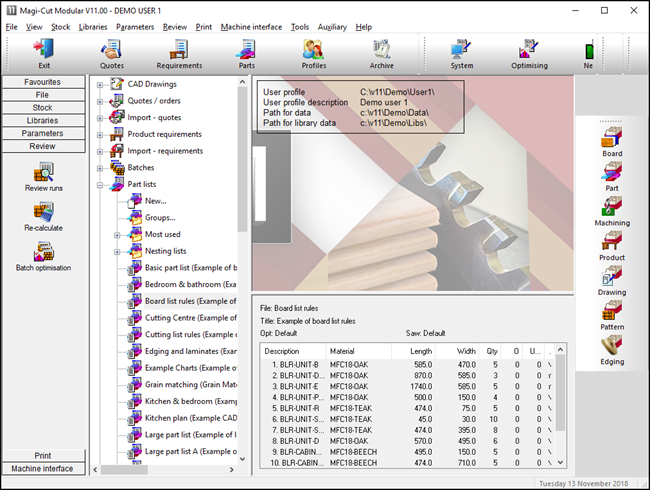Expand the Nesting lists tree node
The width and height of the screenshot is (650, 490).
(117, 251)
